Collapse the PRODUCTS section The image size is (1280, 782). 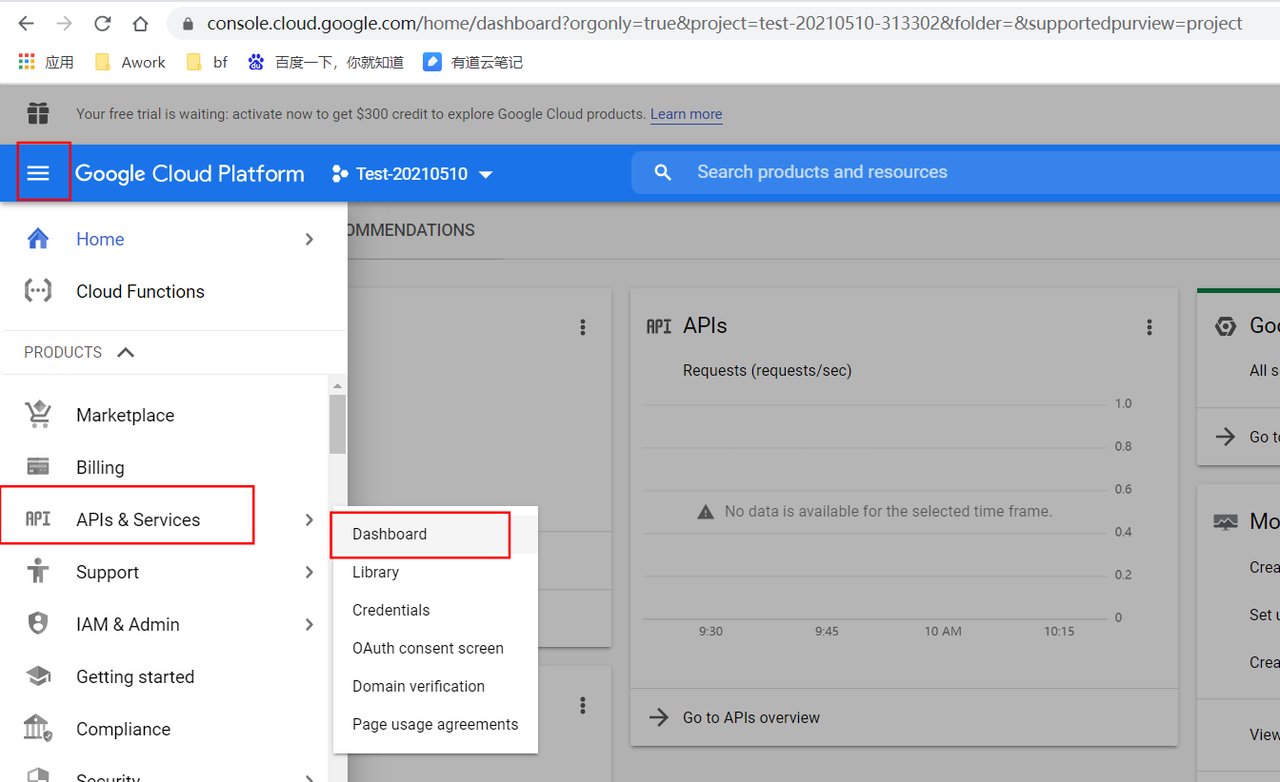pos(125,352)
